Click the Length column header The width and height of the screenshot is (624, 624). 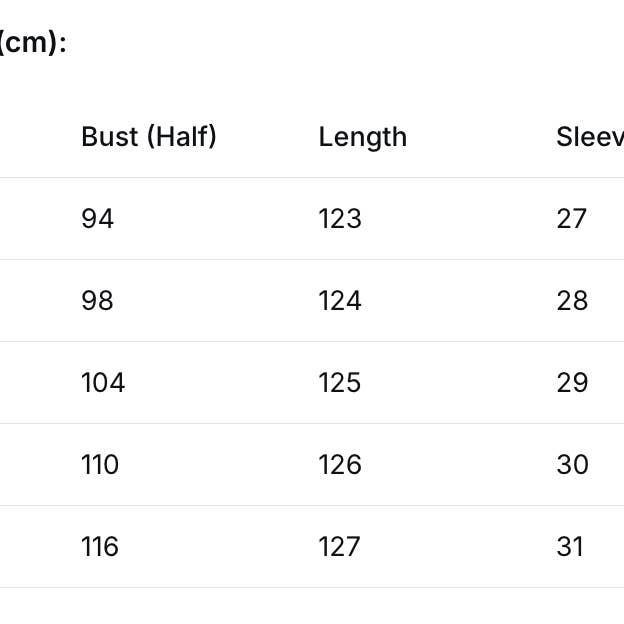point(362,137)
